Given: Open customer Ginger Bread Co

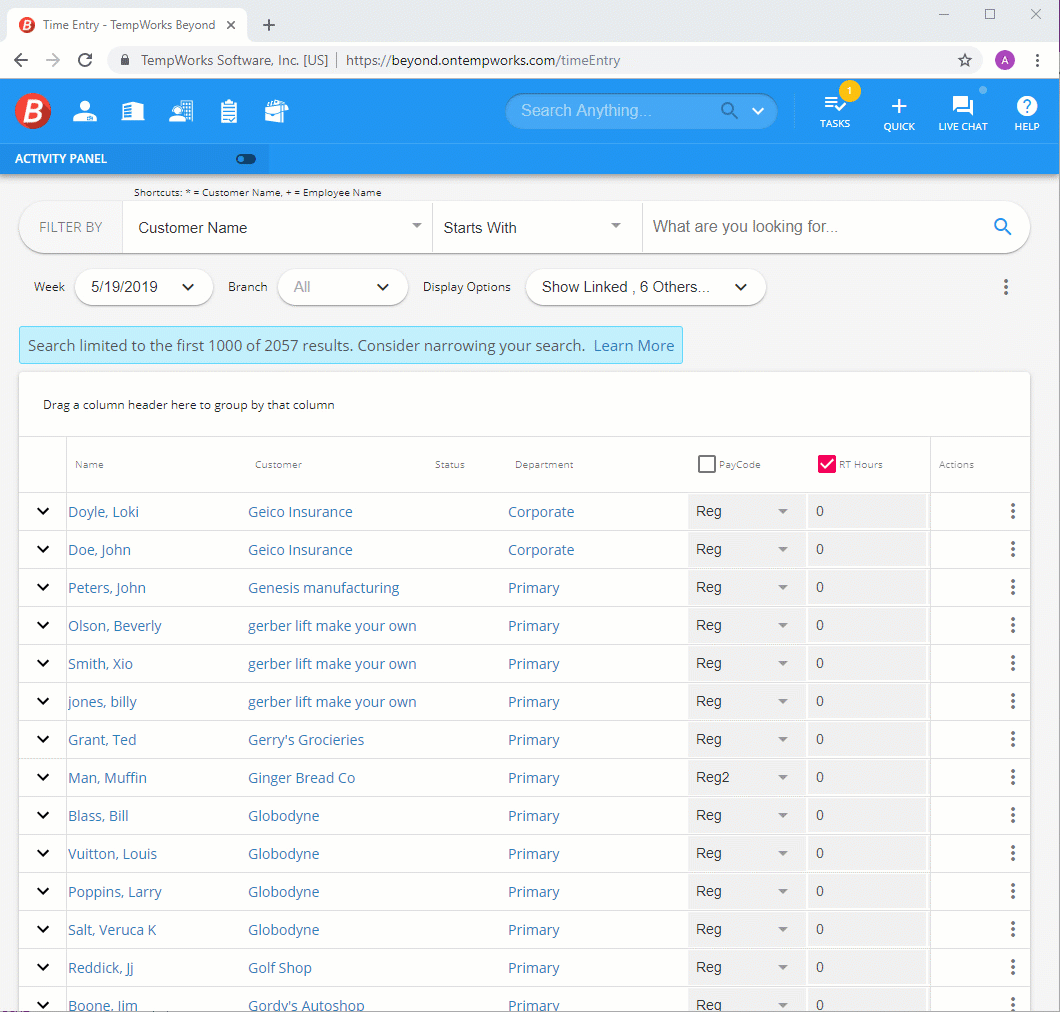Looking at the screenshot, I should pos(302,778).
